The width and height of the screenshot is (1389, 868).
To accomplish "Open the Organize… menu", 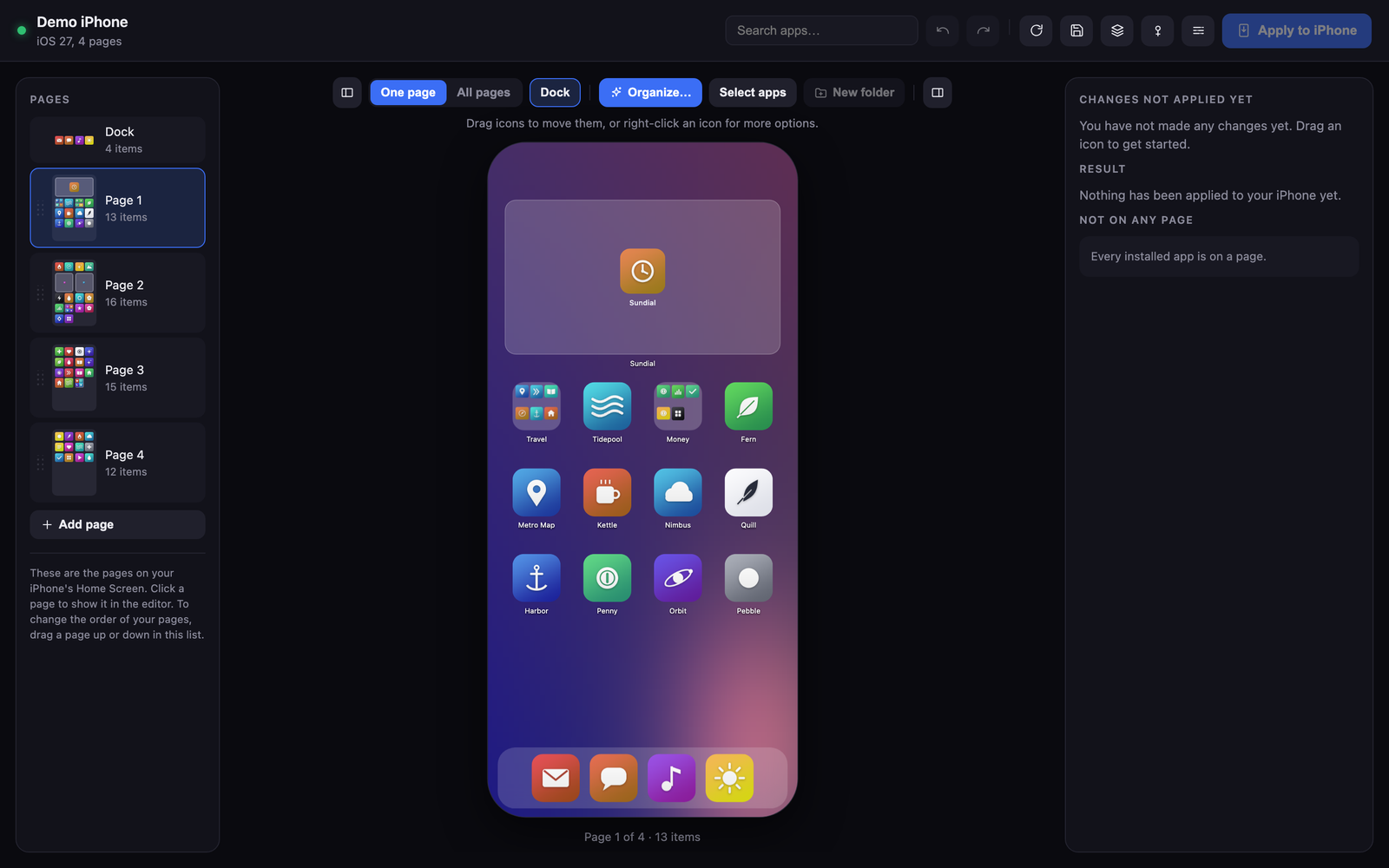I will [x=650, y=93].
